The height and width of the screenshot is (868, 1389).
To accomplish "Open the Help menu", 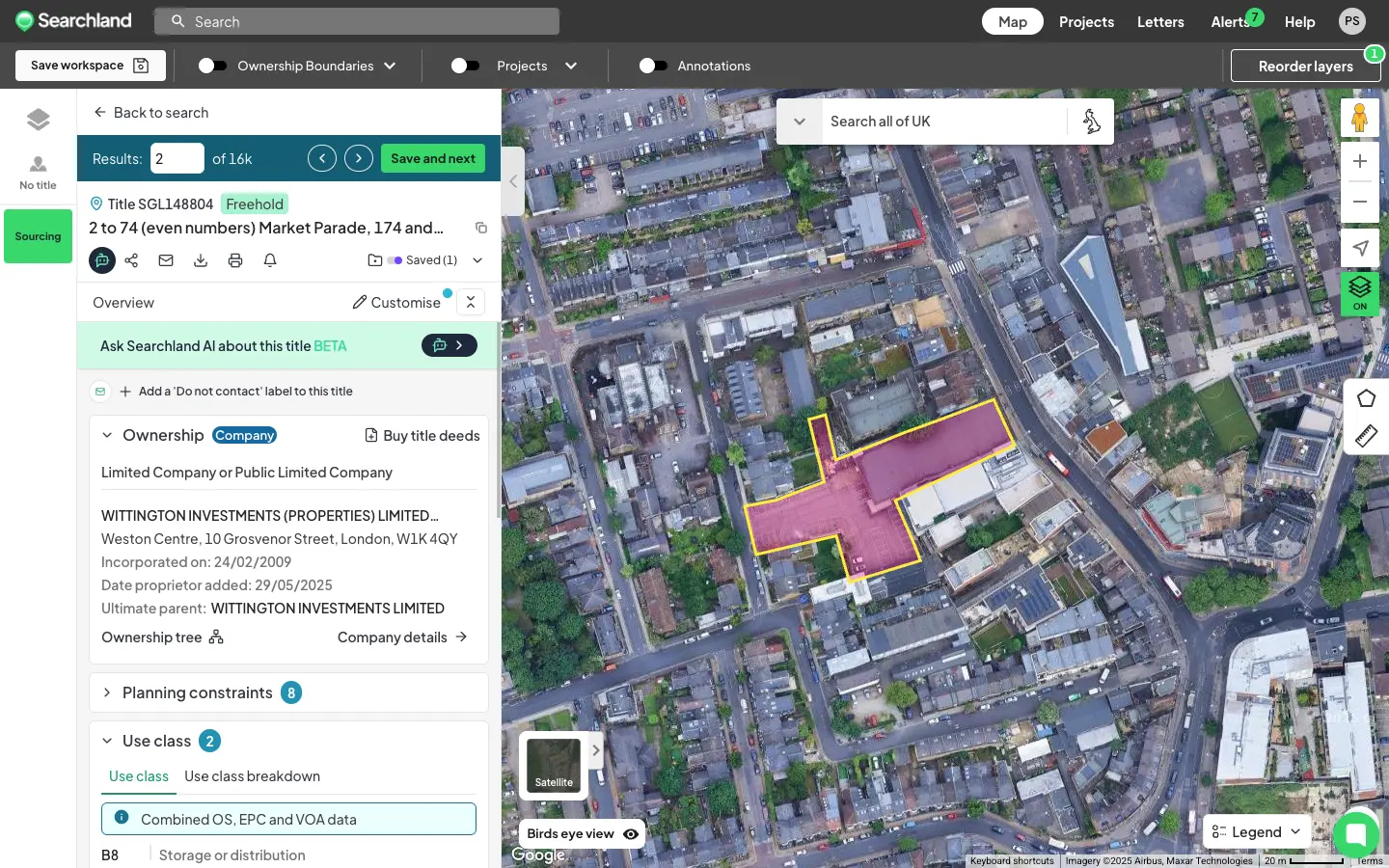I will coord(1299,21).
